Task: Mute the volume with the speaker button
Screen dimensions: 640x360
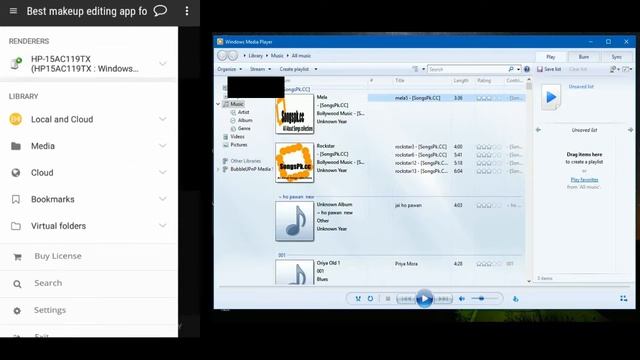Action: click(x=462, y=299)
